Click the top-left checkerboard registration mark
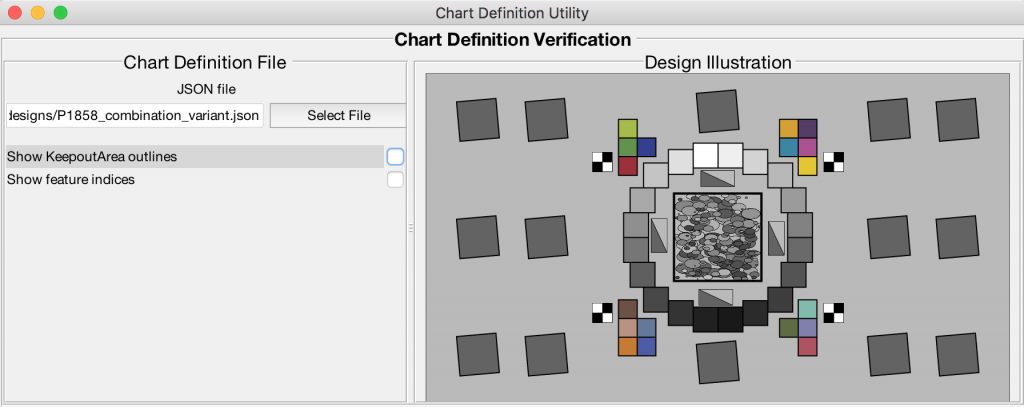 (602, 162)
